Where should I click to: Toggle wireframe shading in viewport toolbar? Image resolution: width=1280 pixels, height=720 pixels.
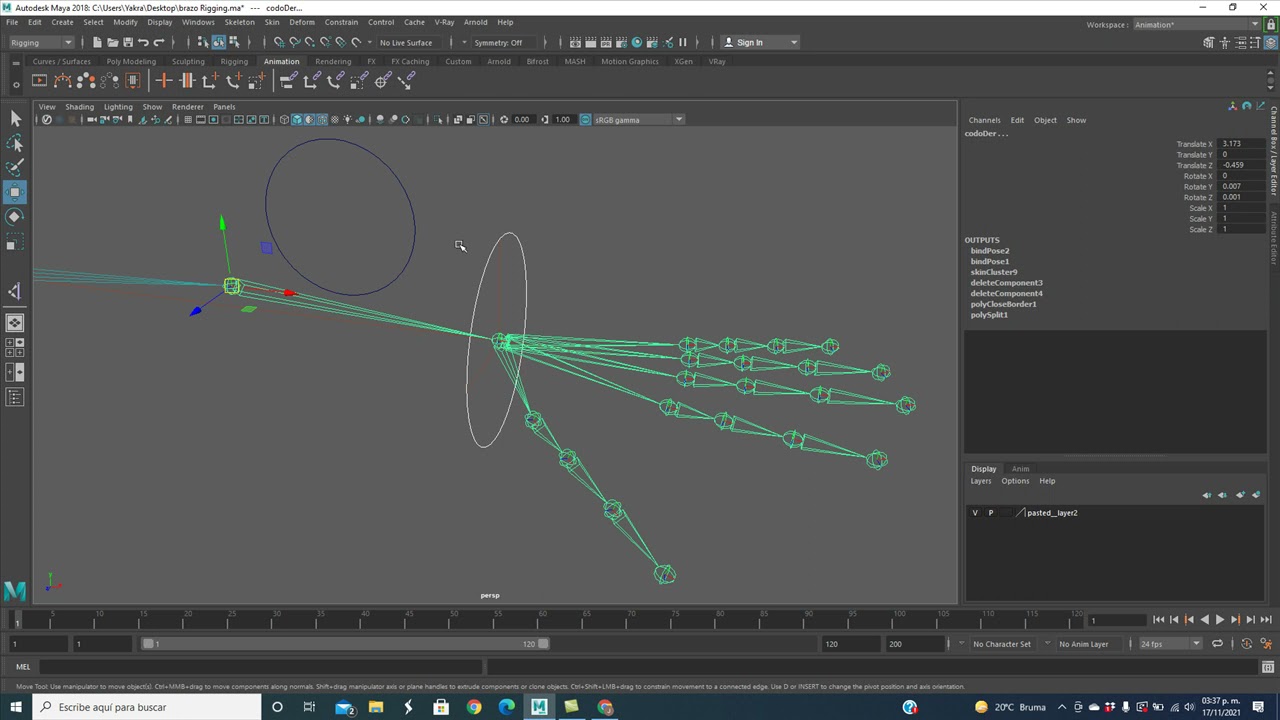284,120
